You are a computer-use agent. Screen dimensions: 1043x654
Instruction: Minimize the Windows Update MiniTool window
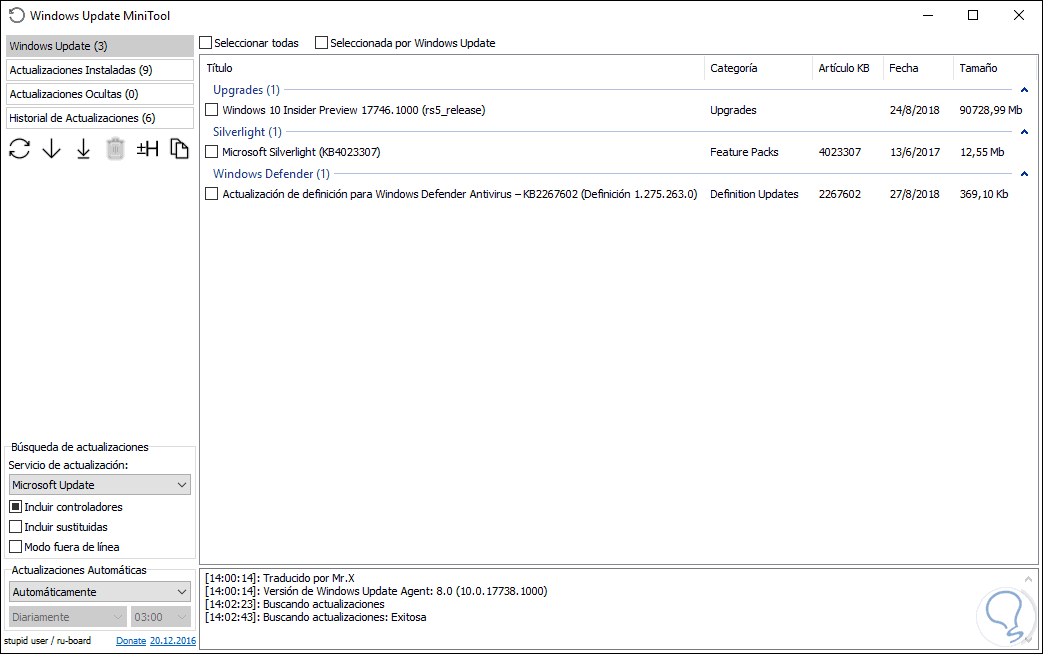coord(927,15)
